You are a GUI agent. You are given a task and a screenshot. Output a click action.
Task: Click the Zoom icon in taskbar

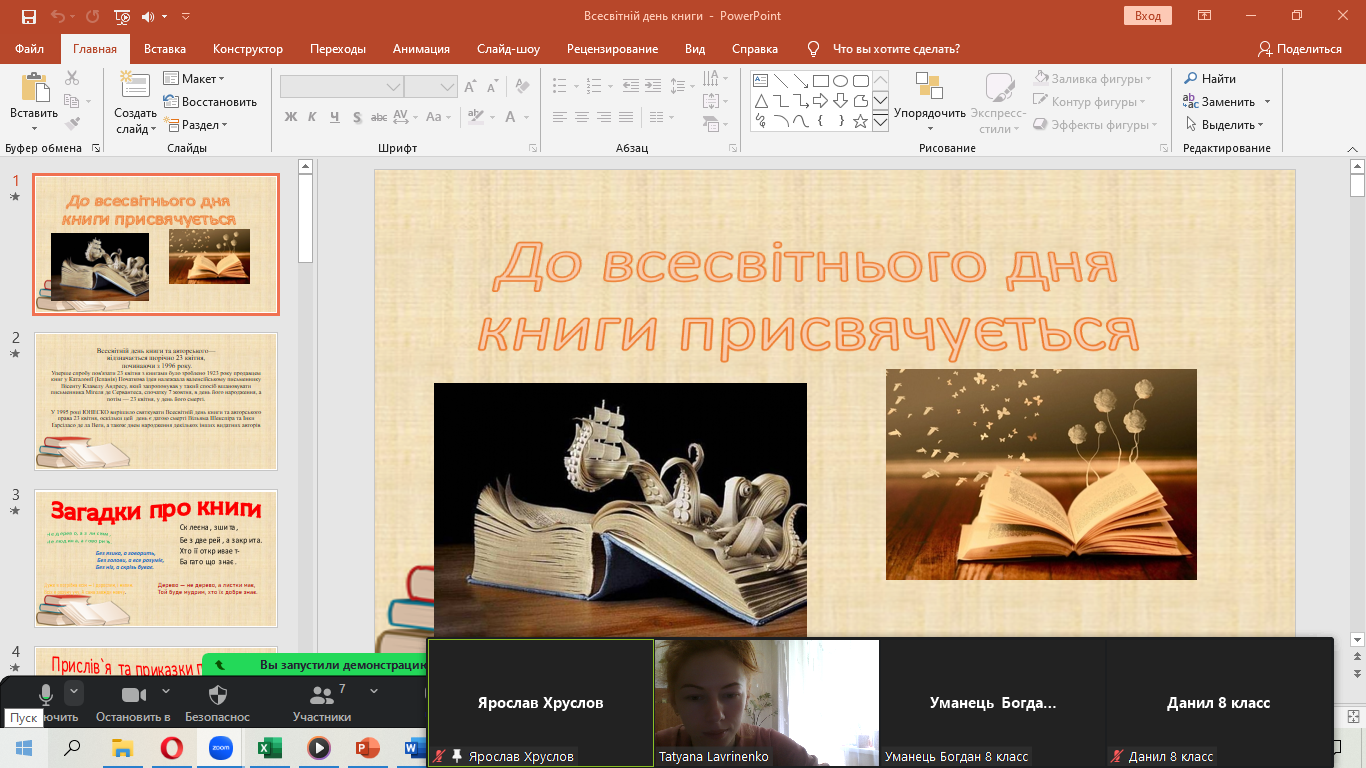tap(221, 747)
